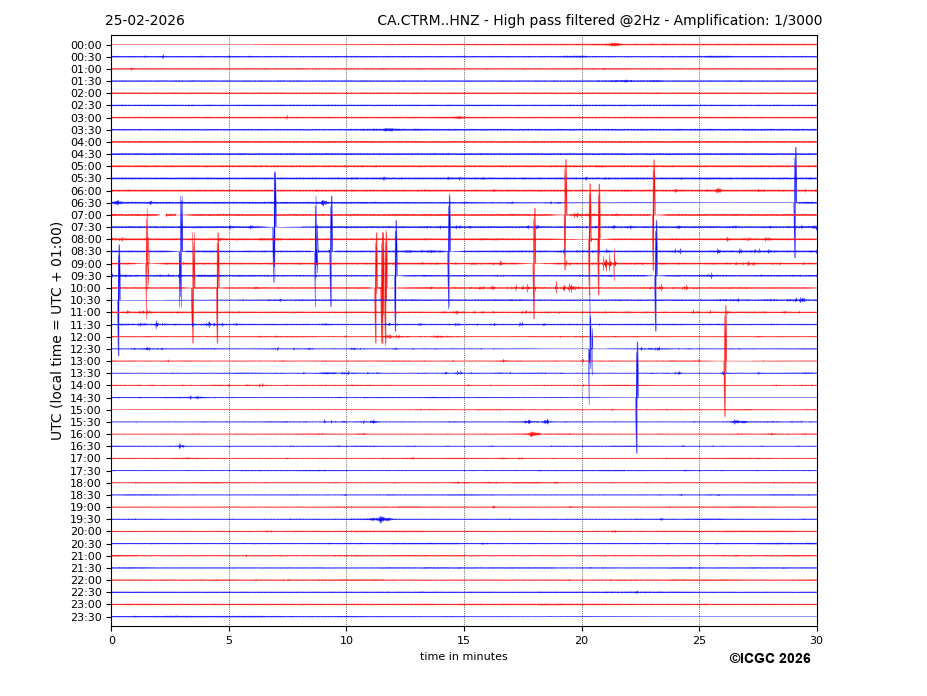Click the red burst on the 00:00 trace

[x=614, y=44]
